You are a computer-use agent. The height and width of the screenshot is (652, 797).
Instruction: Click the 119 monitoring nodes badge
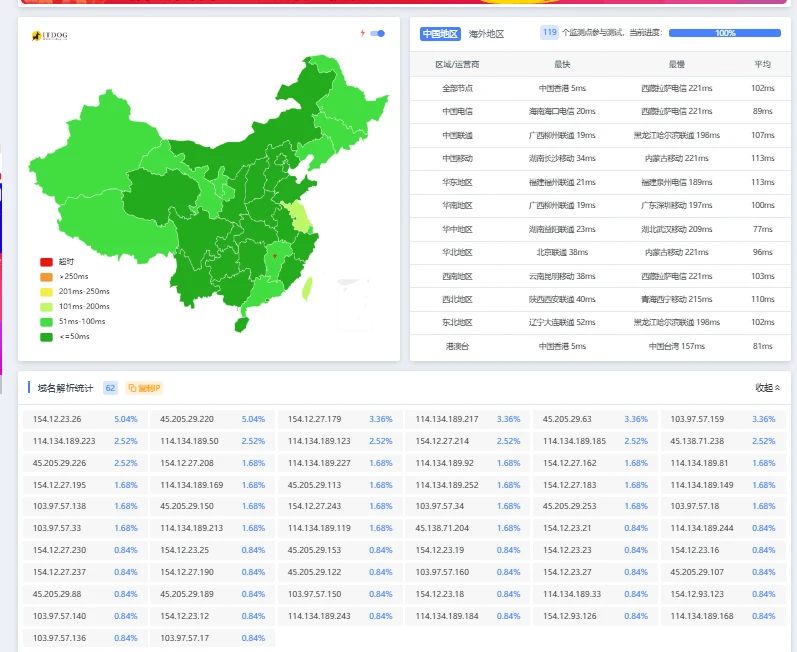(x=549, y=33)
